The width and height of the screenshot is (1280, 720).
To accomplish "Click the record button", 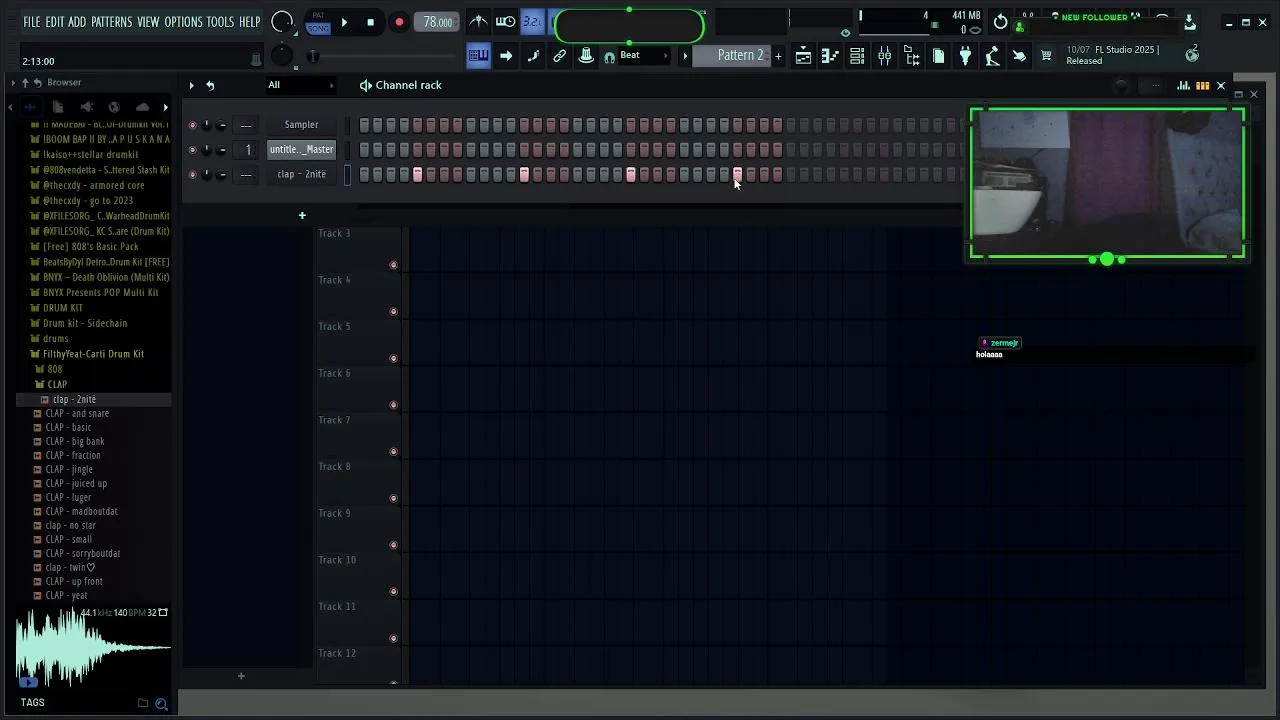I will click(x=399, y=22).
